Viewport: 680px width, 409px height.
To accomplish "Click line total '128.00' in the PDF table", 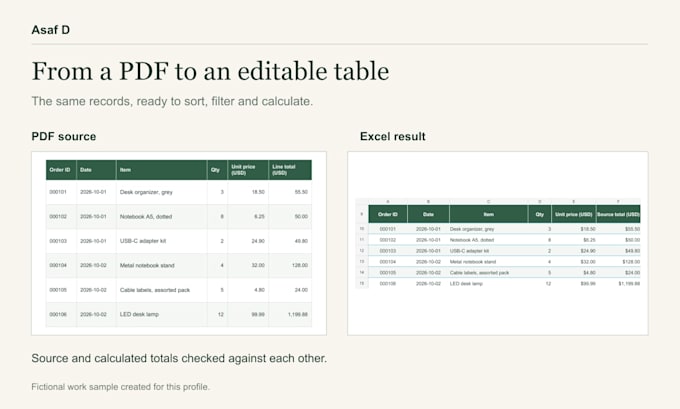I will point(300,265).
